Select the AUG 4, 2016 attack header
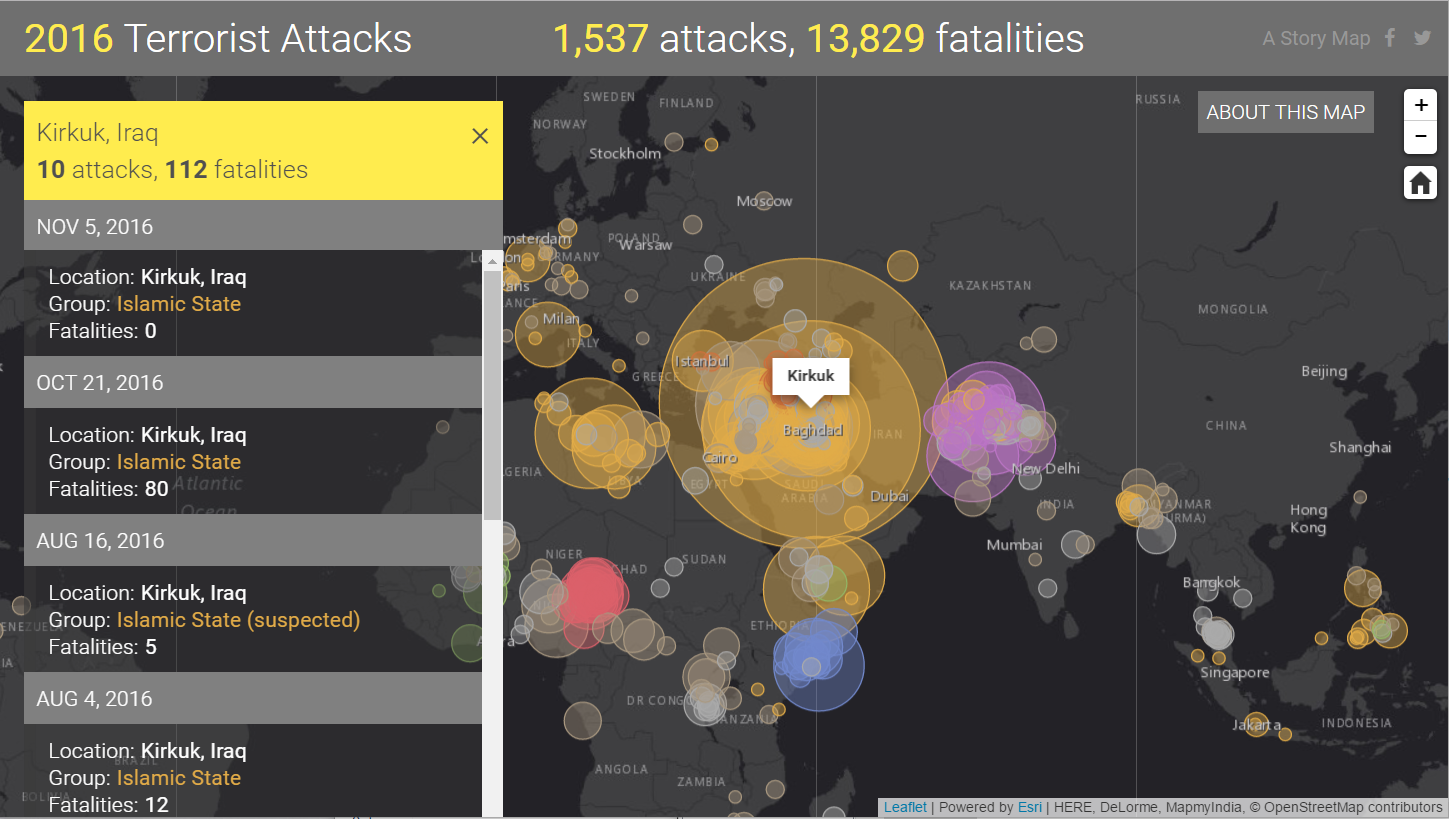This screenshot has width=1449, height=819. click(253, 698)
